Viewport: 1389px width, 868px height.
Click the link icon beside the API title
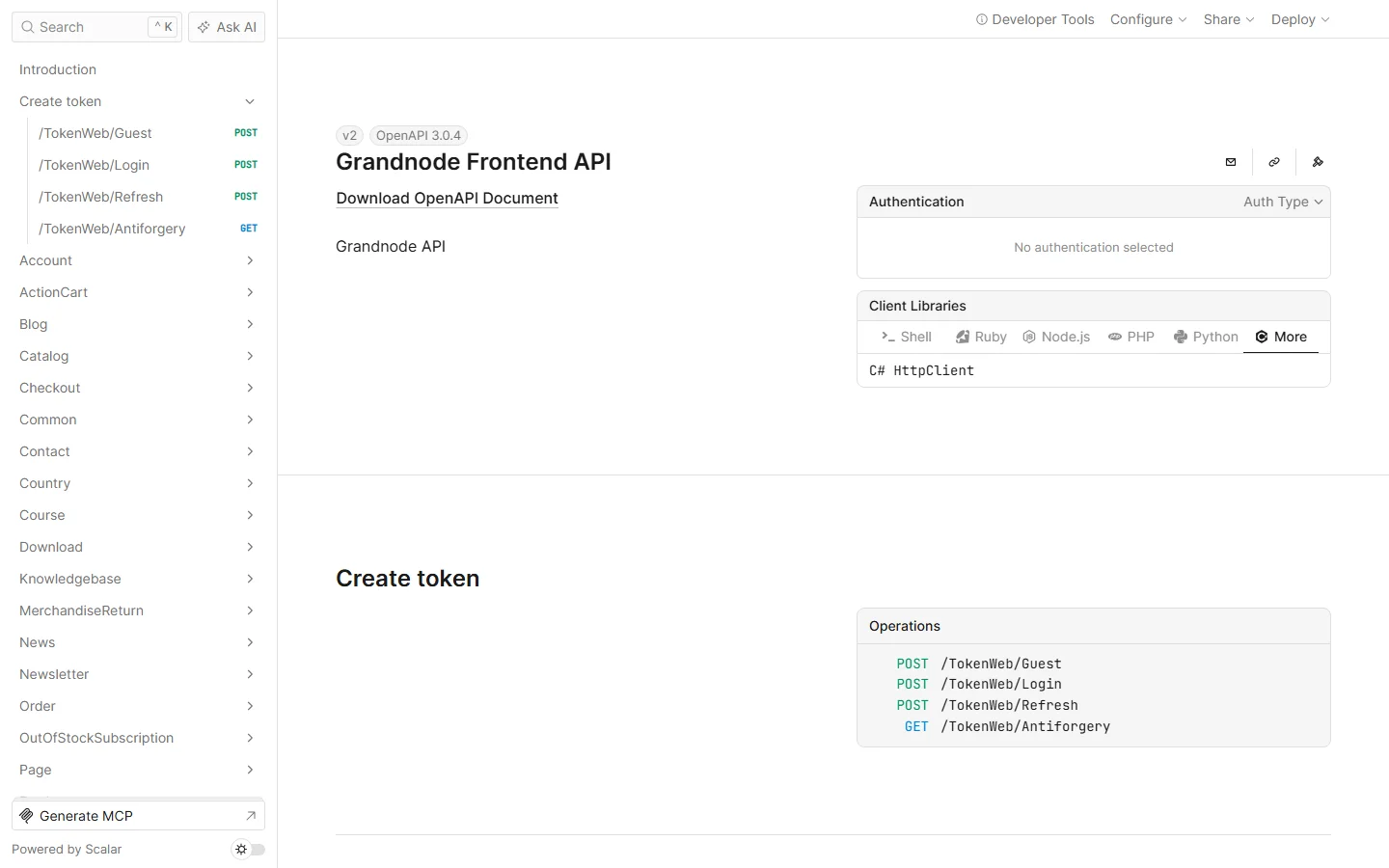coord(1274,162)
